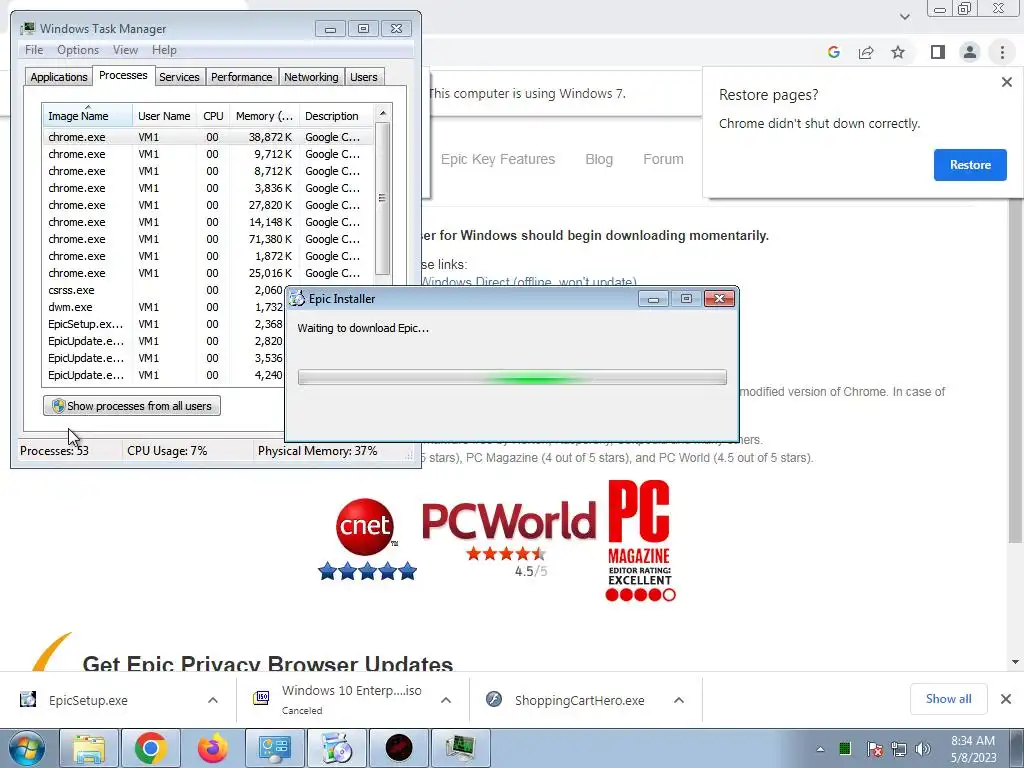1024x768 pixels.
Task: Sort processes by Image Name column
Action: click(87, 116)
